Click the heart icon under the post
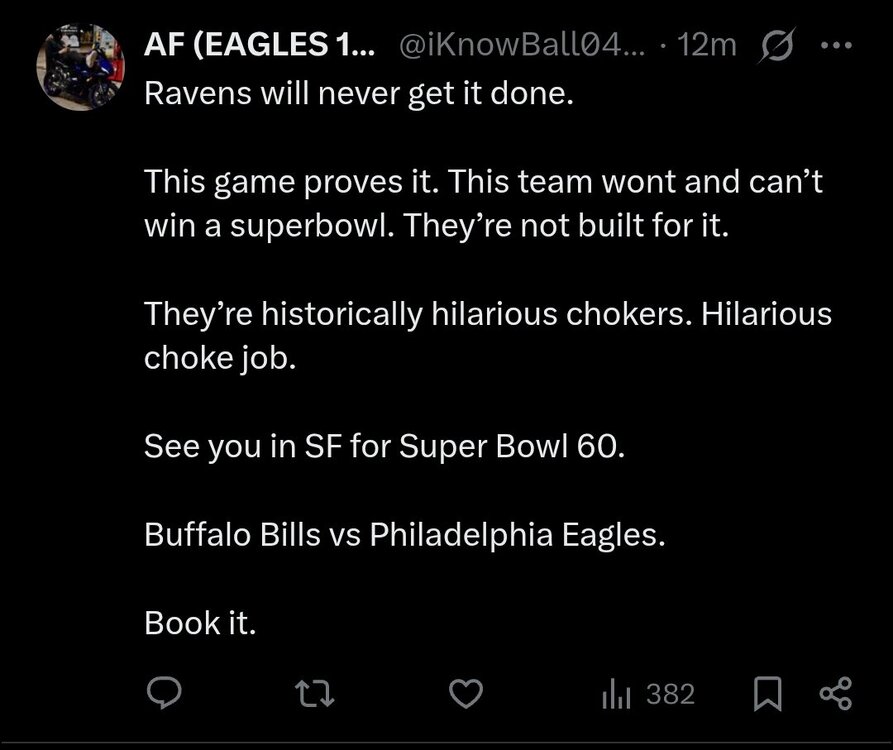 467,690
